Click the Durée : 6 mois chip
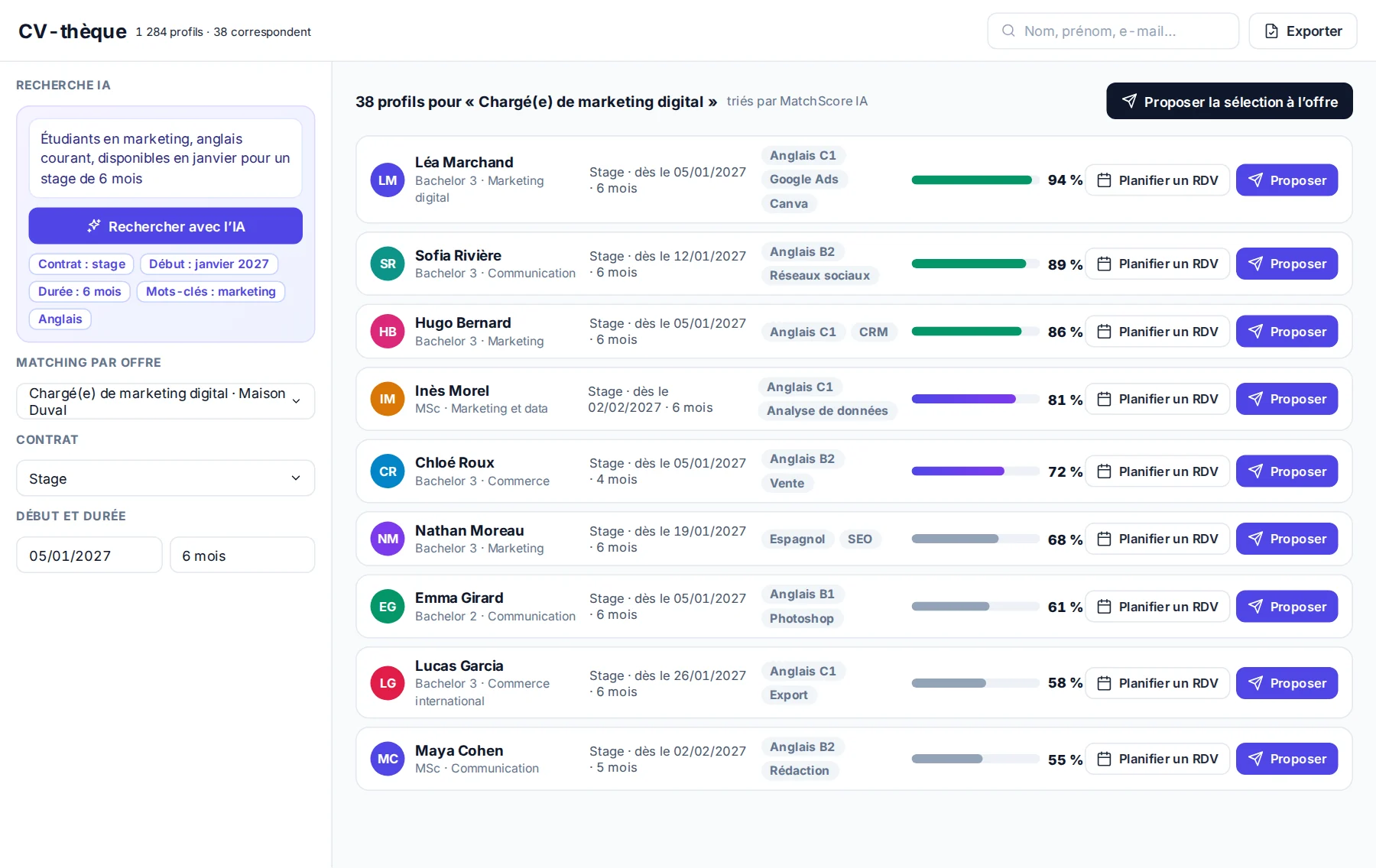Viewport: 1376px width, 868px height. pos(80,291)
